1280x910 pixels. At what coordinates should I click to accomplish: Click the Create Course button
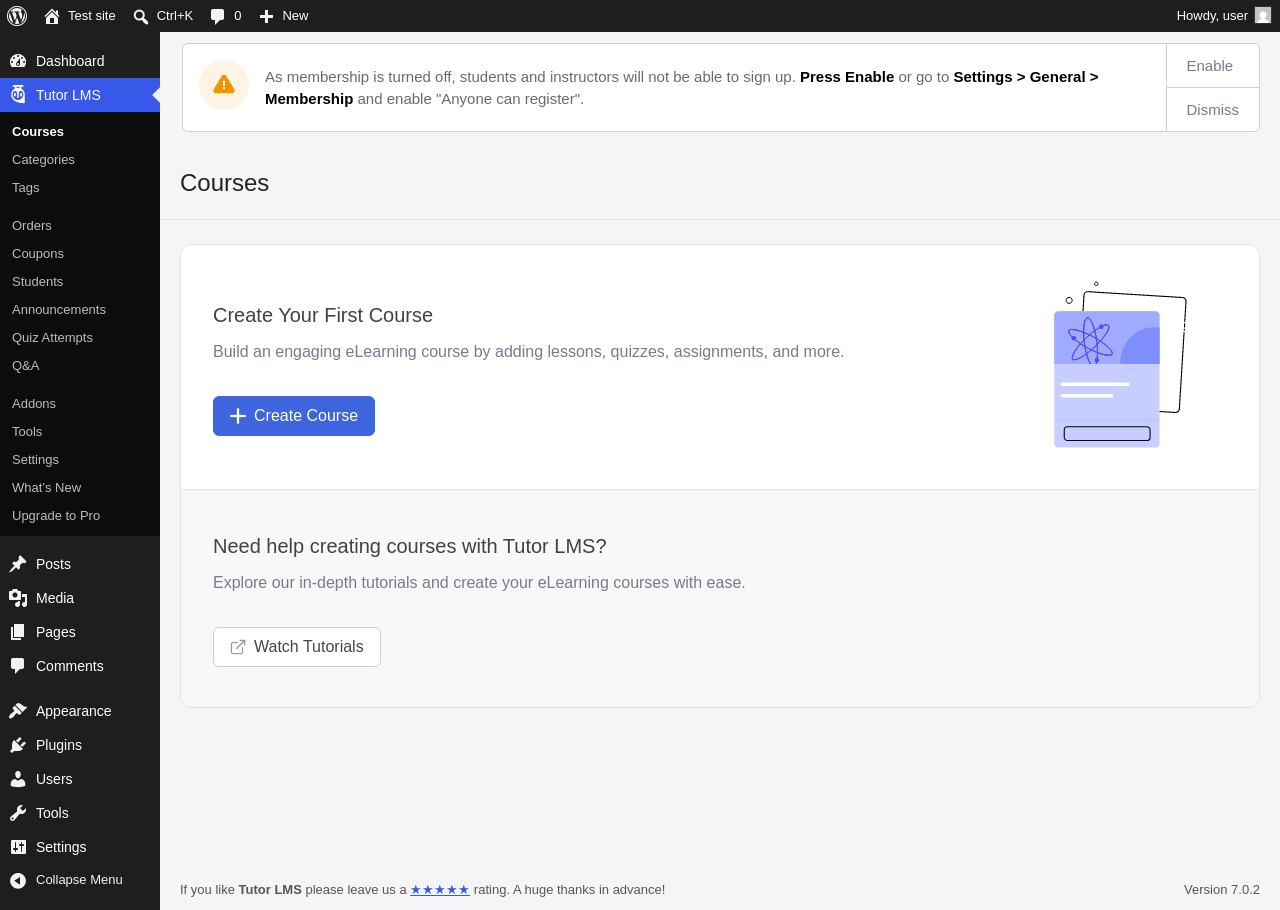(x=294, y=416)
